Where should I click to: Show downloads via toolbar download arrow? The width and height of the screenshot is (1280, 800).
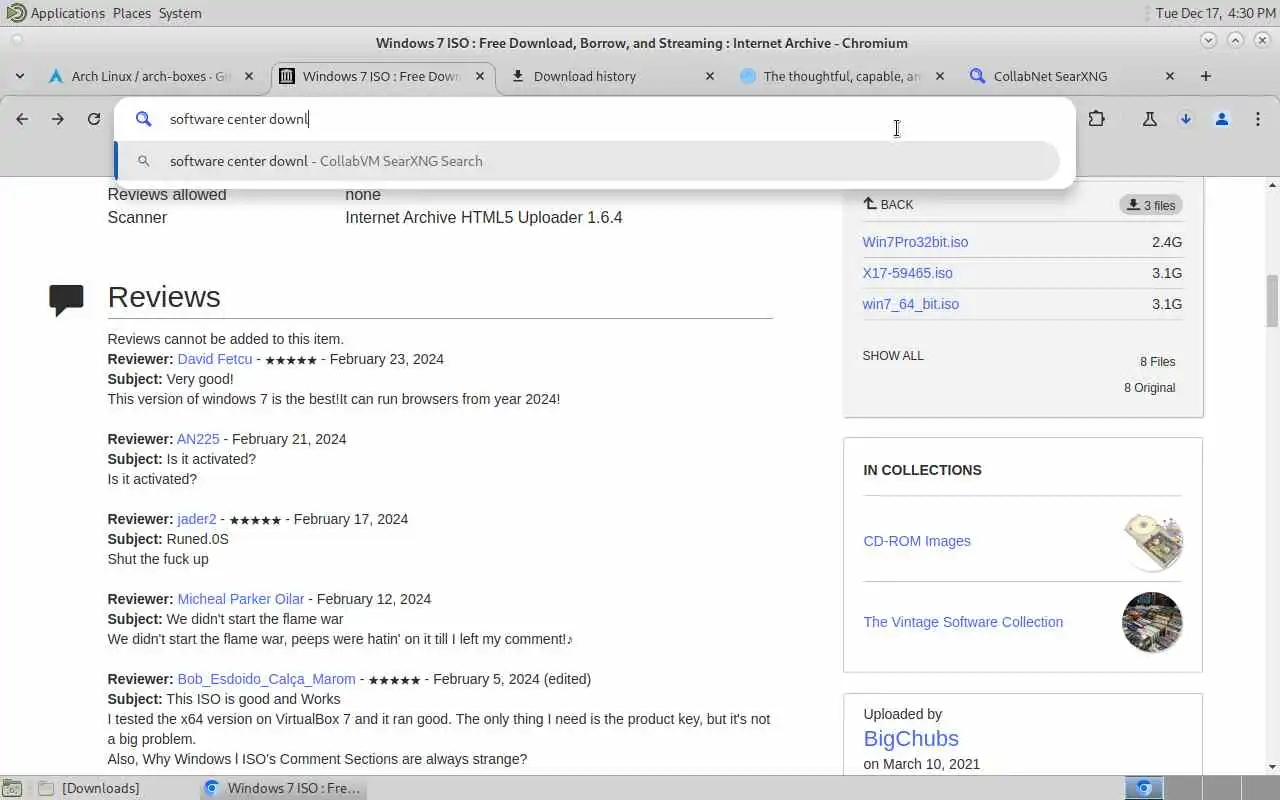click(1186, 119)
